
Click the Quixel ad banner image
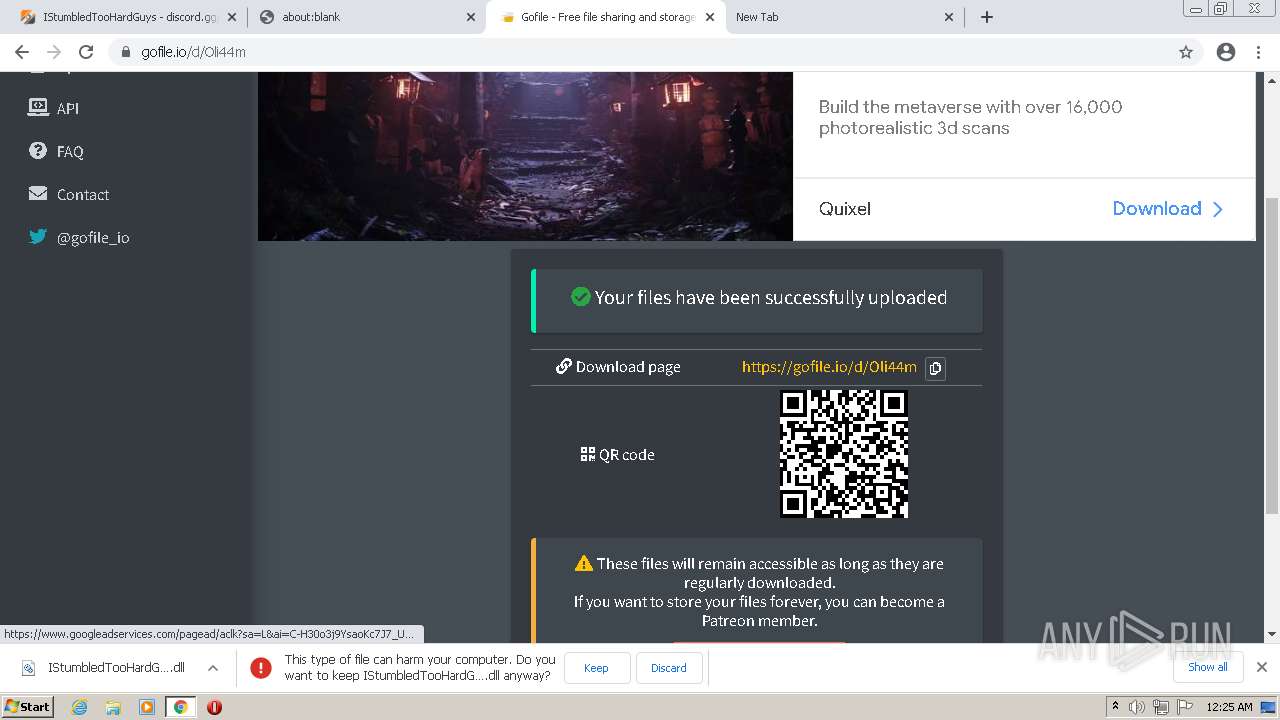[x=525, y=156]
